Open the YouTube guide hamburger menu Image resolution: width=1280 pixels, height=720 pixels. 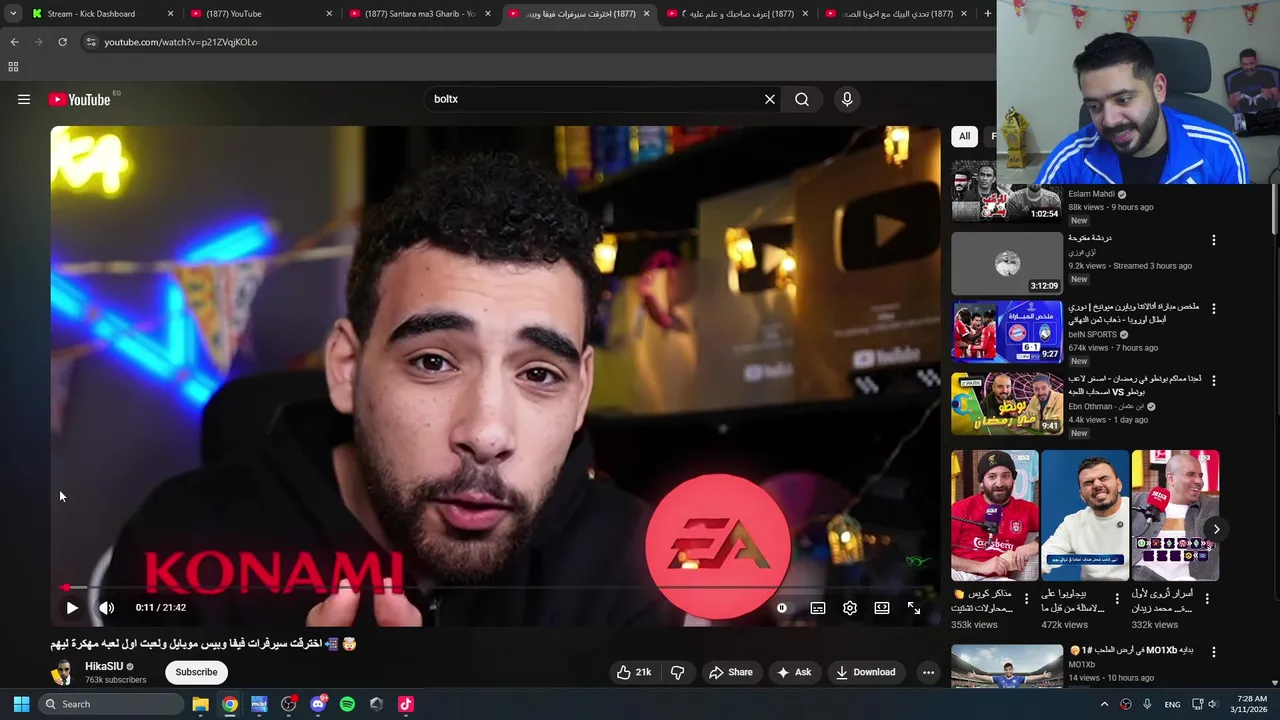(24, 99)
